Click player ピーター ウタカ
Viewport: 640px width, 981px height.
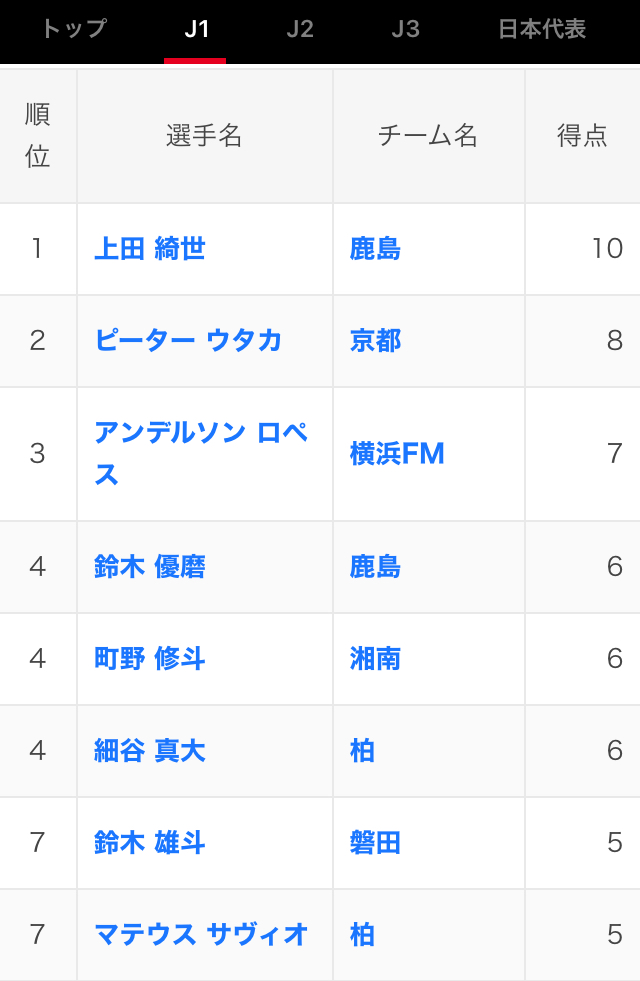coord(188,340)
